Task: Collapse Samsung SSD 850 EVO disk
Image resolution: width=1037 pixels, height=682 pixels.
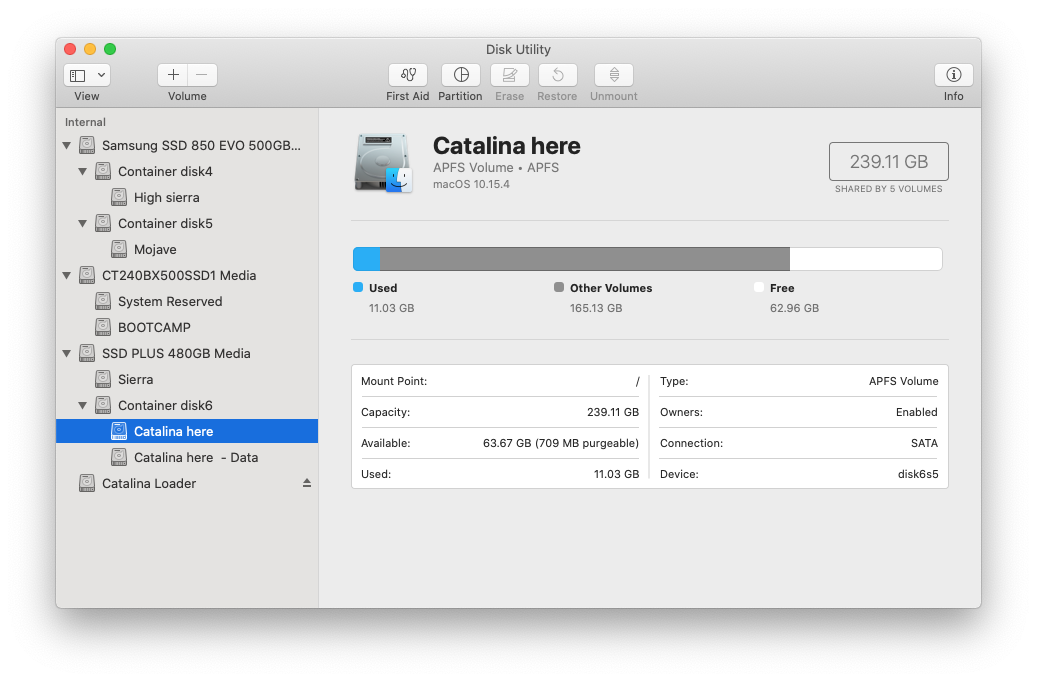Action: 67,146
